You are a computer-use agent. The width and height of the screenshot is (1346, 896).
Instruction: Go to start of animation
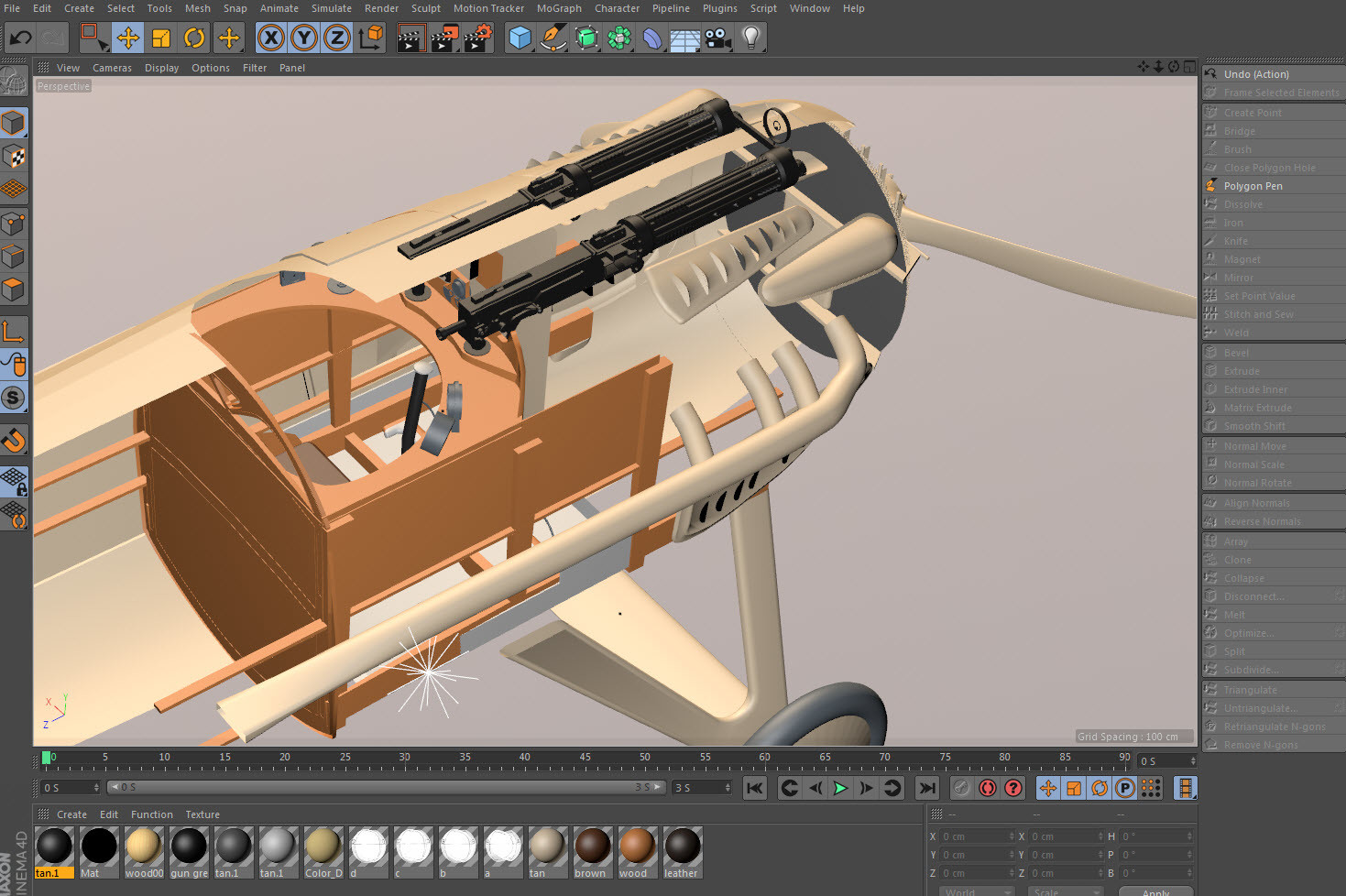click(x=755, y=788)
